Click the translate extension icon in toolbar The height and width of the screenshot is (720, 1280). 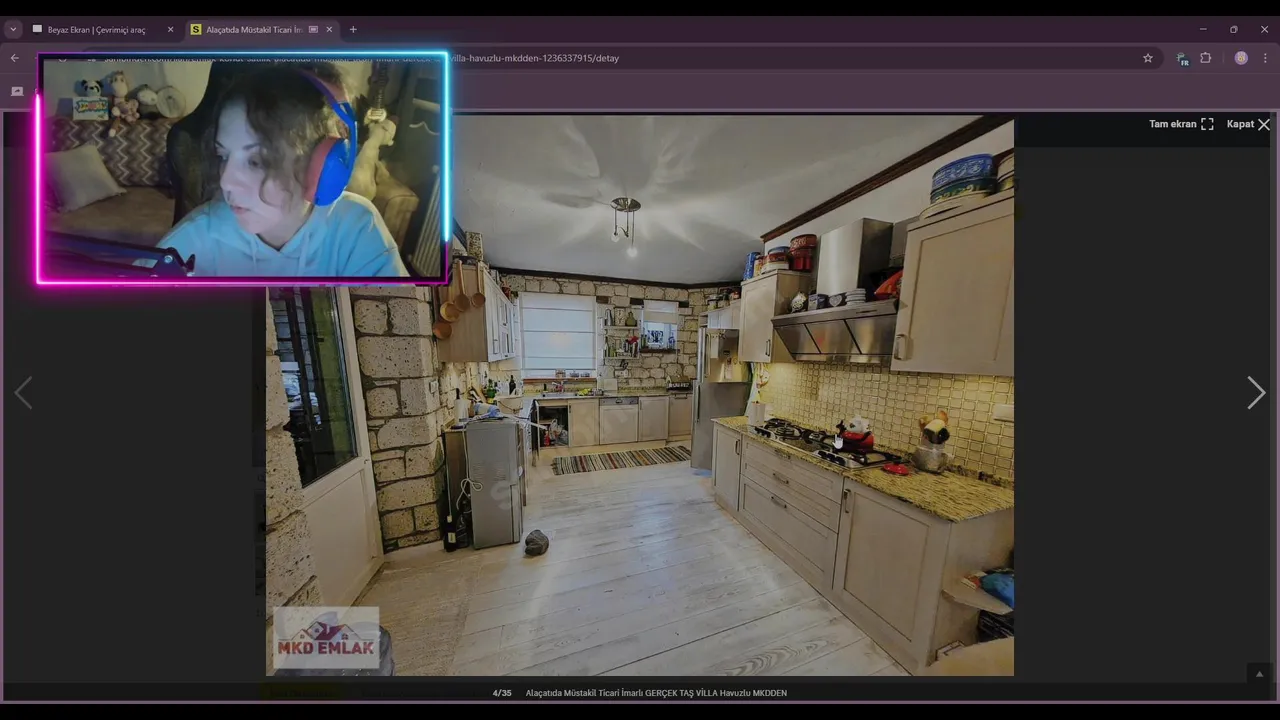pos(1182,59)
